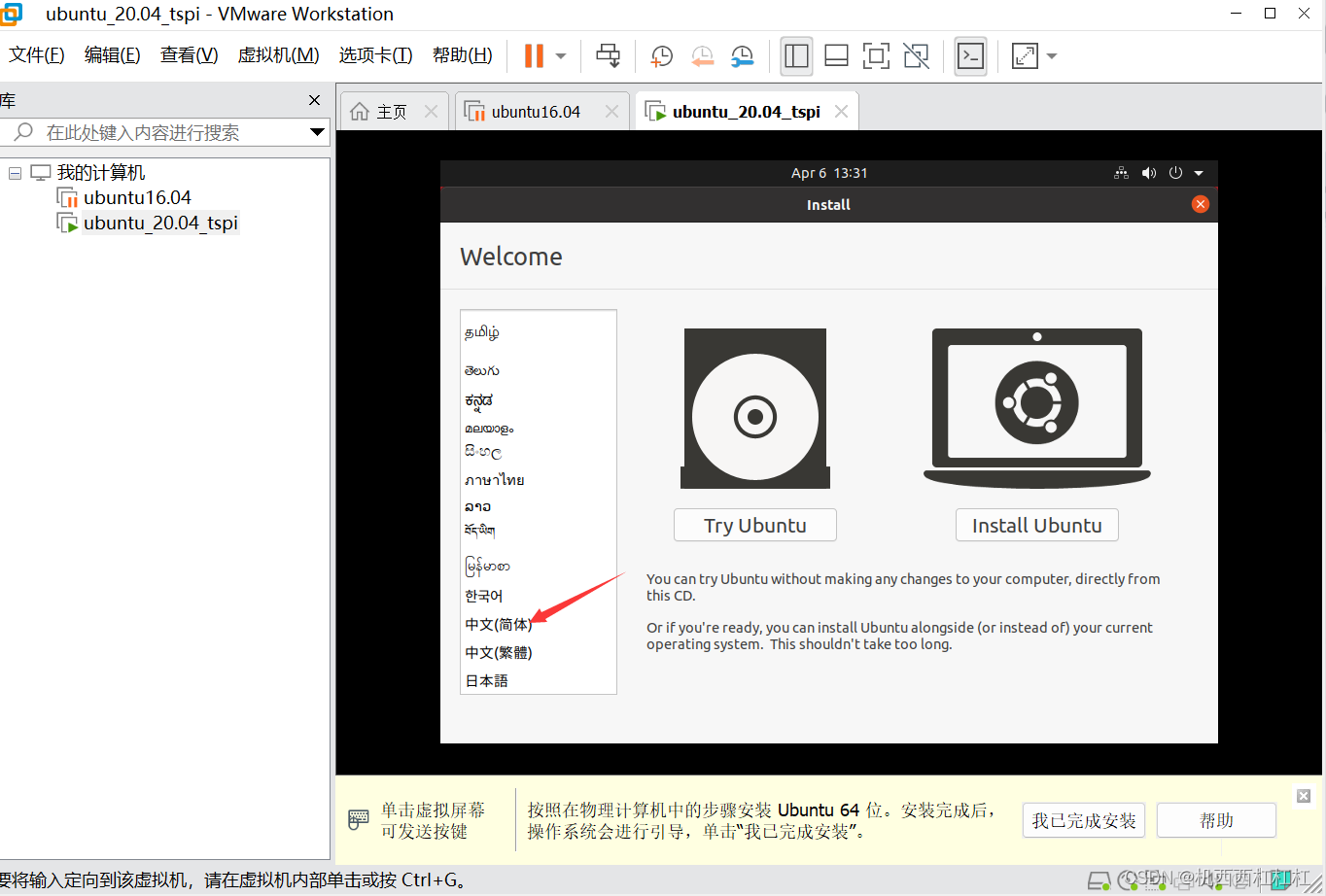1326x896 pixels.
Task: Open the power options dropdown arrow
Action: pyautogui.click(x=561, y=56)
